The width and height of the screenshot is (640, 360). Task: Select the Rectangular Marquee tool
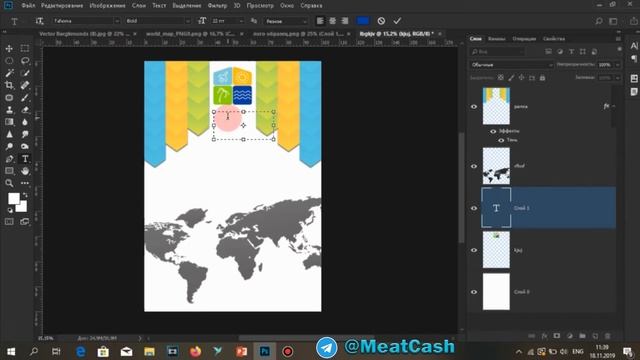coord(24,49)
